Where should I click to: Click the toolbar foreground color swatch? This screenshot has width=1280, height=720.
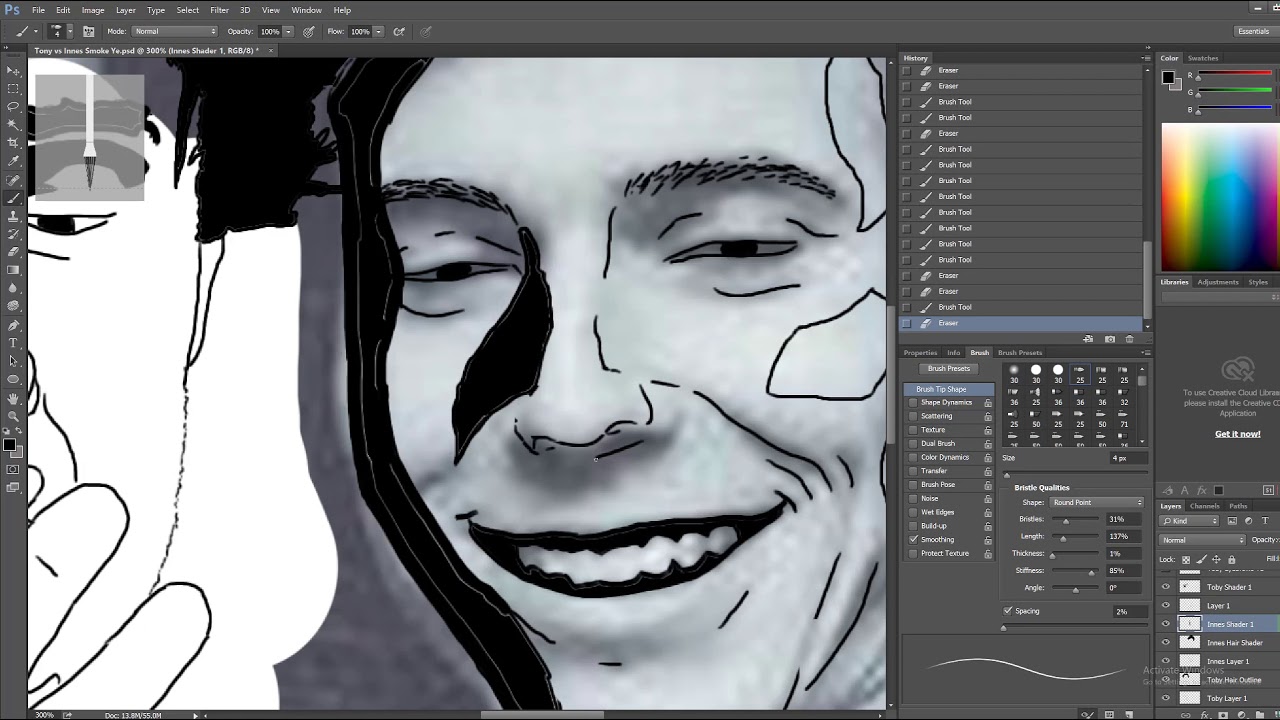[9, 444]
